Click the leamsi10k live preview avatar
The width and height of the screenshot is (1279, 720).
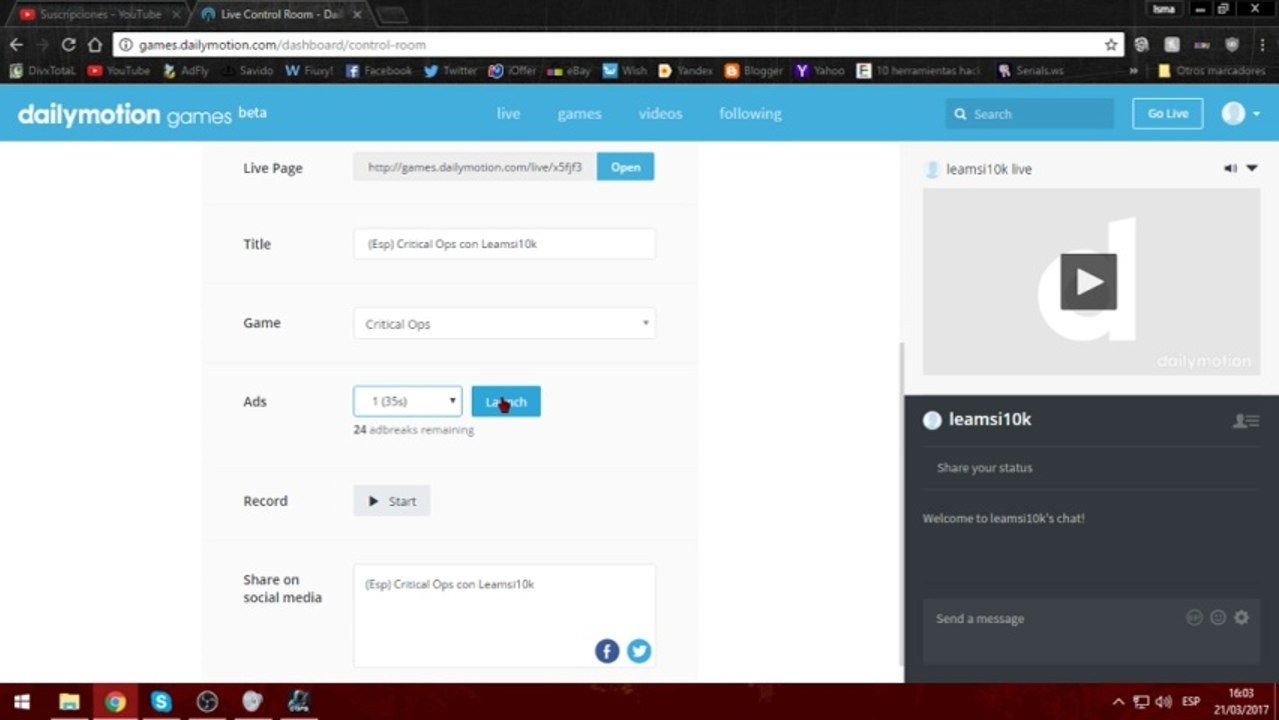pos(932,169)
